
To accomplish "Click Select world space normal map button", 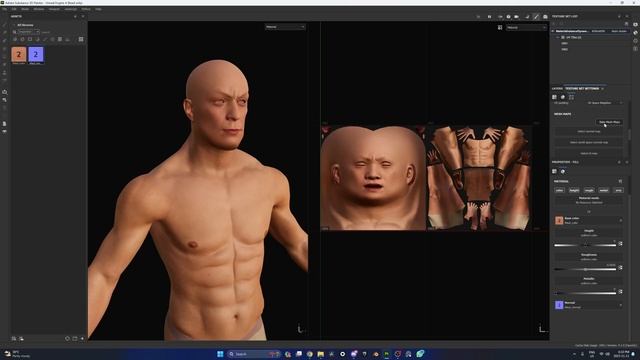I will (589, 142).
